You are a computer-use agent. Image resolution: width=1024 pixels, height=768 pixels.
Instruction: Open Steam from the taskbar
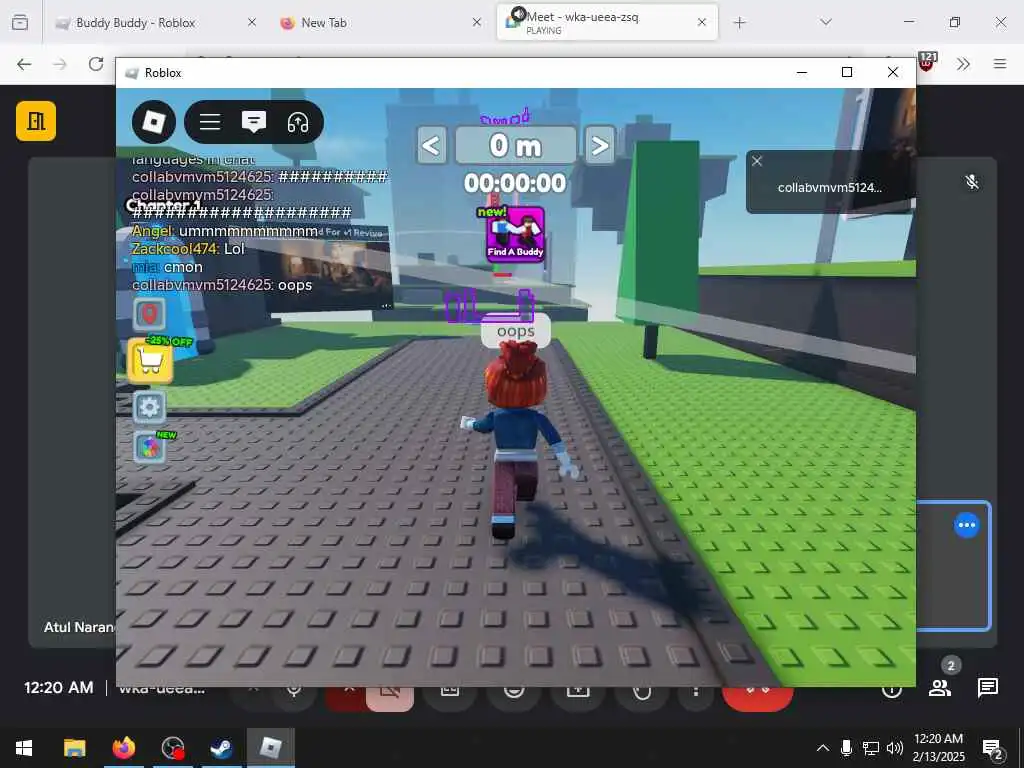tap(221, 748)
